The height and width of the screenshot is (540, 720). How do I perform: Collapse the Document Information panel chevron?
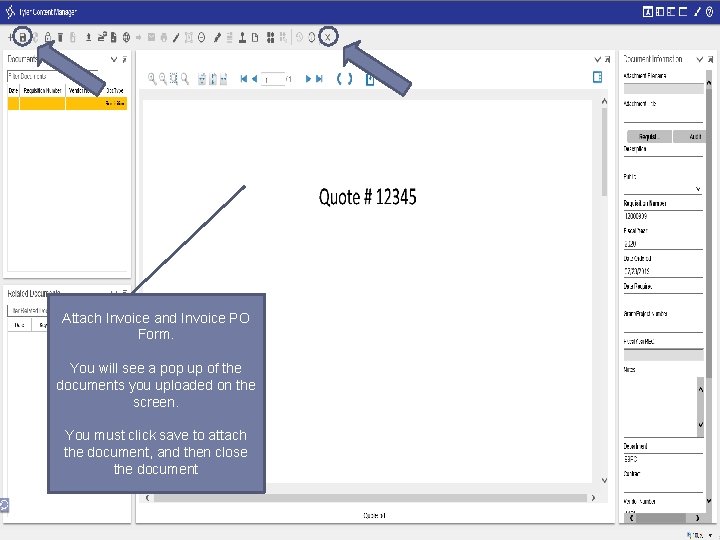coord(700,59)
